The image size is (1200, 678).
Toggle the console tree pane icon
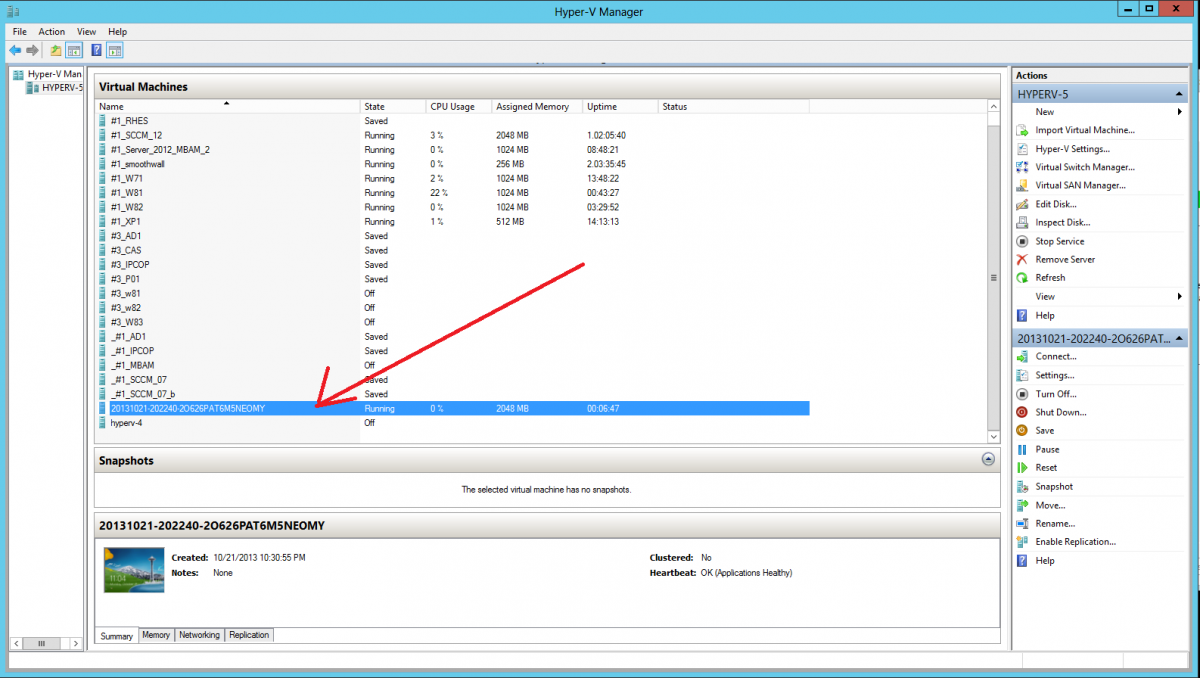tap(74, 50)
